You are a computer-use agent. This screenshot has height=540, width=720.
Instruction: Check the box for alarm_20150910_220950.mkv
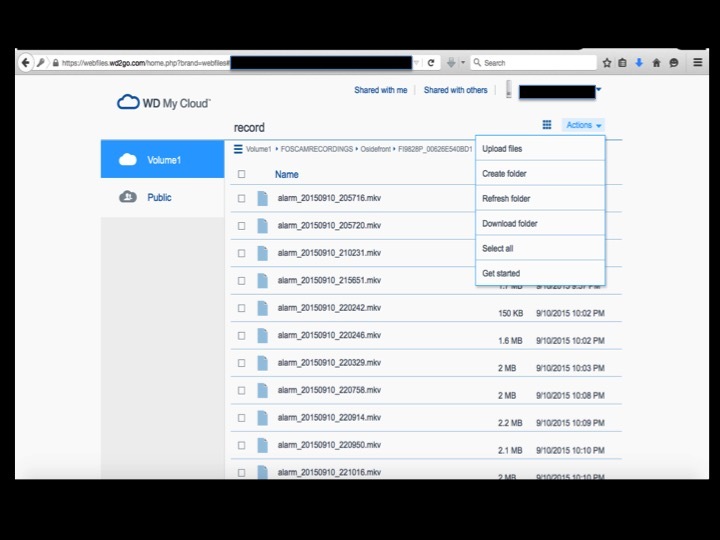242,445
